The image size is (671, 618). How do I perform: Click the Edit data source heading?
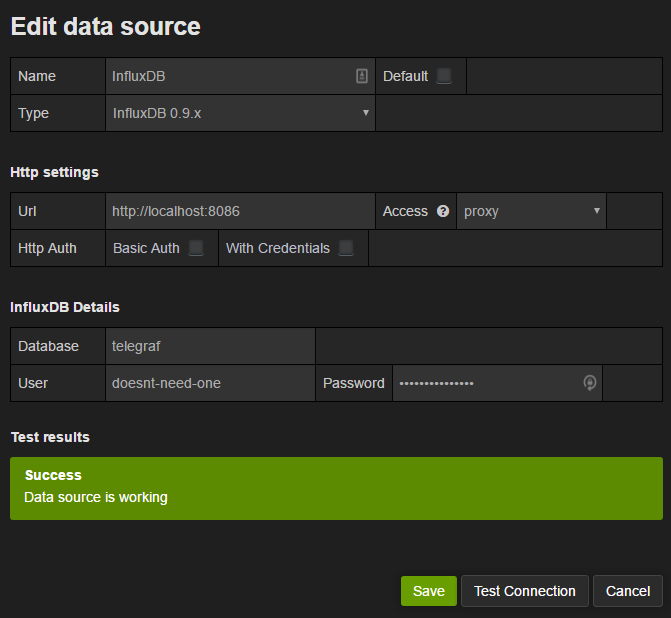pyautogui.click(x=105, y=26)
